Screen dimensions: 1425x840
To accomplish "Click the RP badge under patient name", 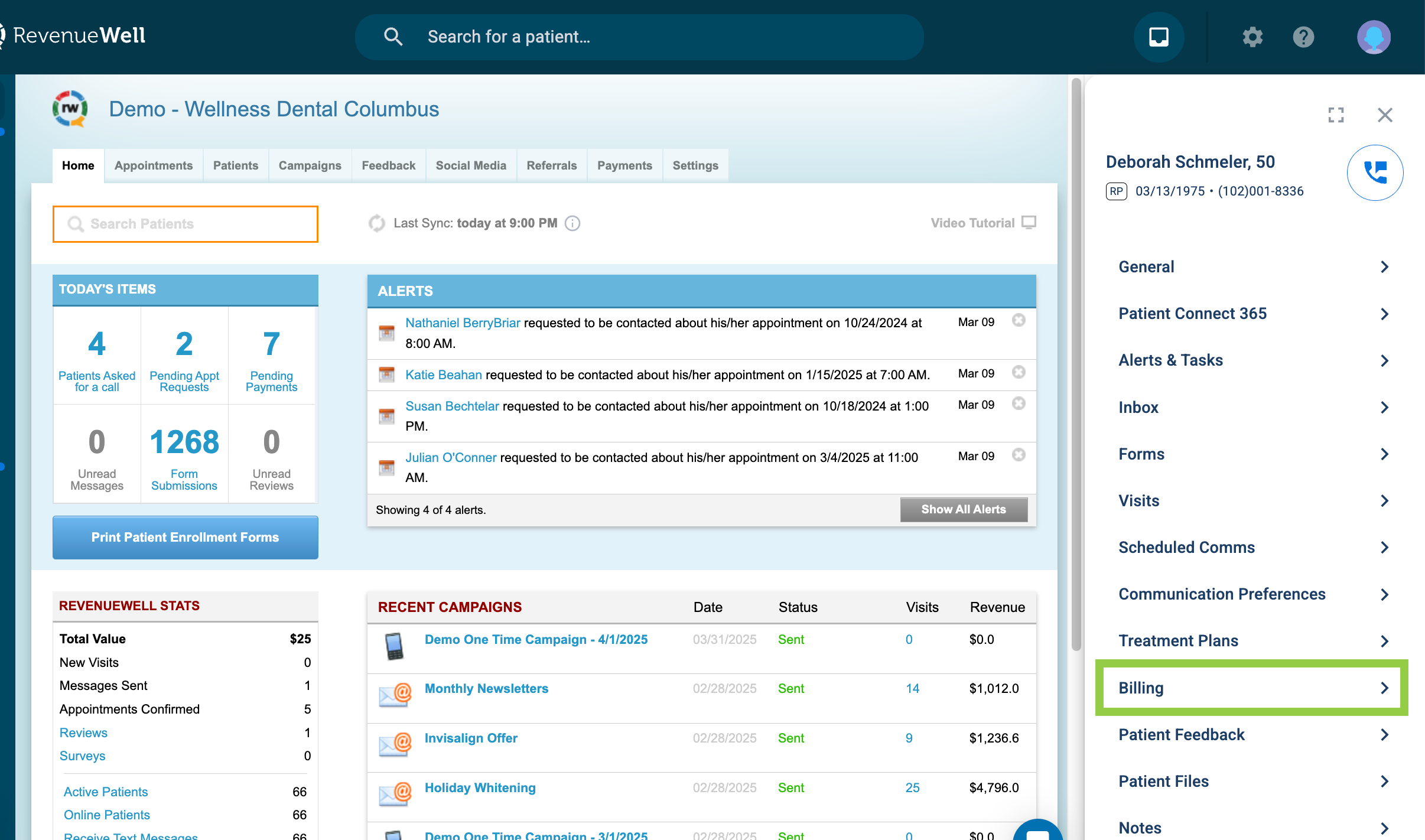I will click(1116, 191).
